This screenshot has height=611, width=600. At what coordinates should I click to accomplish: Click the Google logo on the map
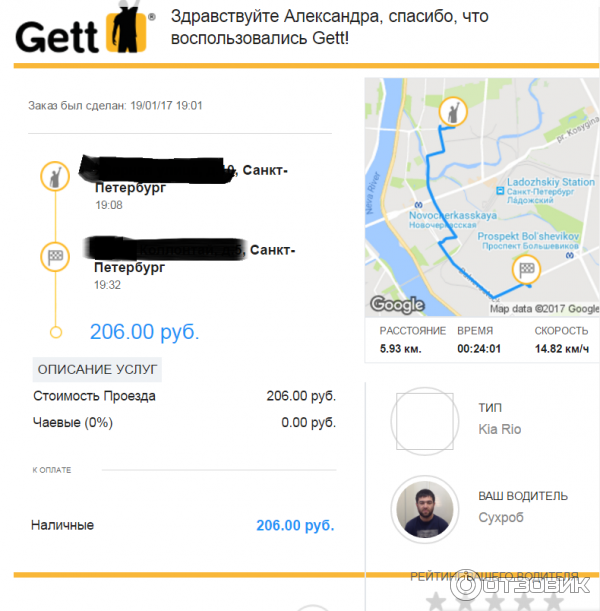click(x=397, y=304)
